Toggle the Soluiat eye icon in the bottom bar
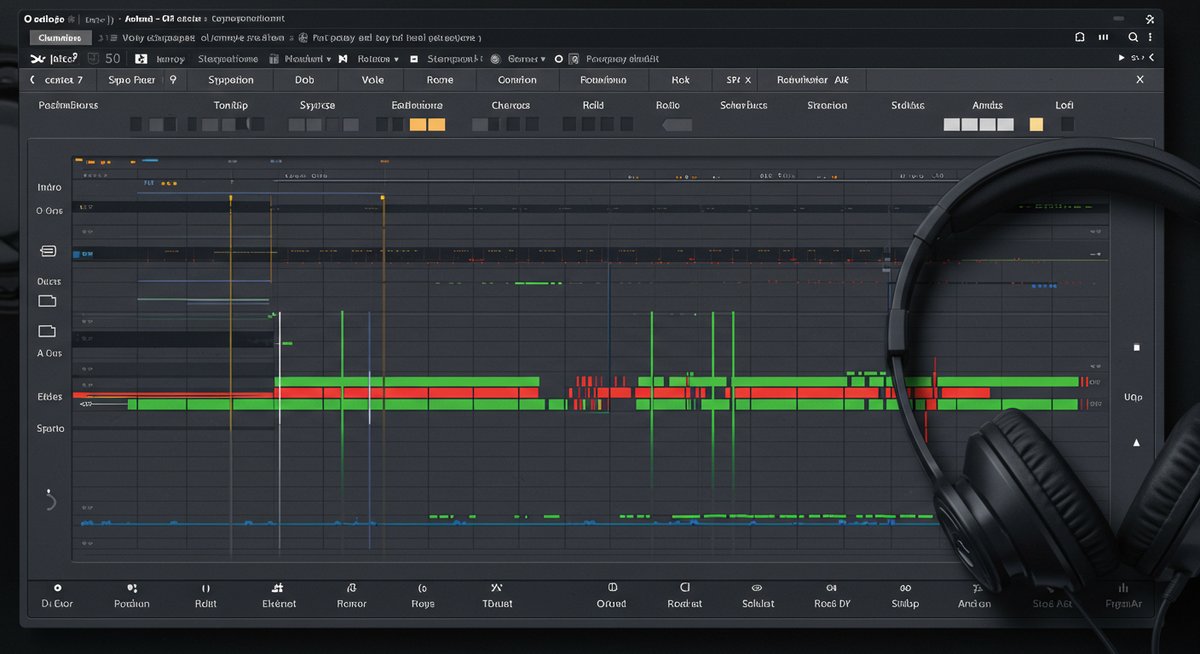The image size is (1200, 654). [x=757, y=589]
